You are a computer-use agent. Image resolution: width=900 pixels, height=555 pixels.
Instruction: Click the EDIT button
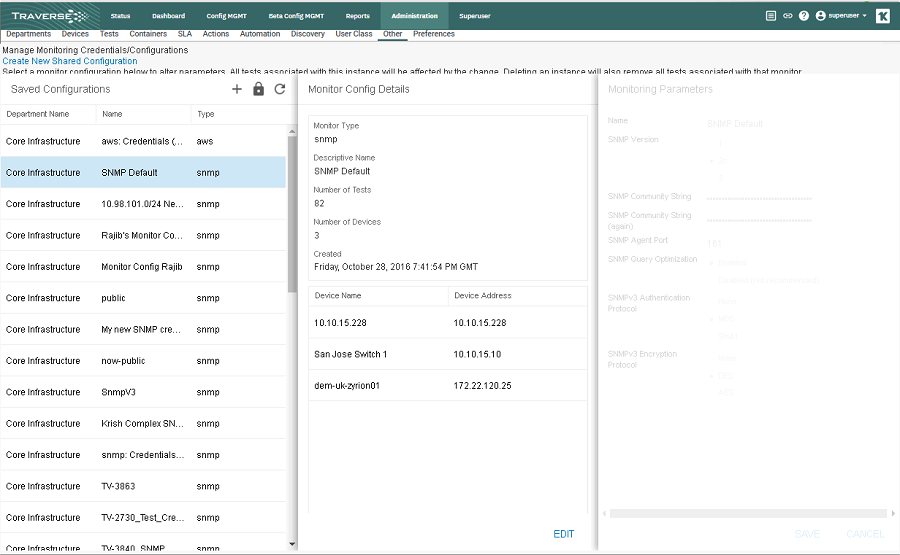pos(564,534)
